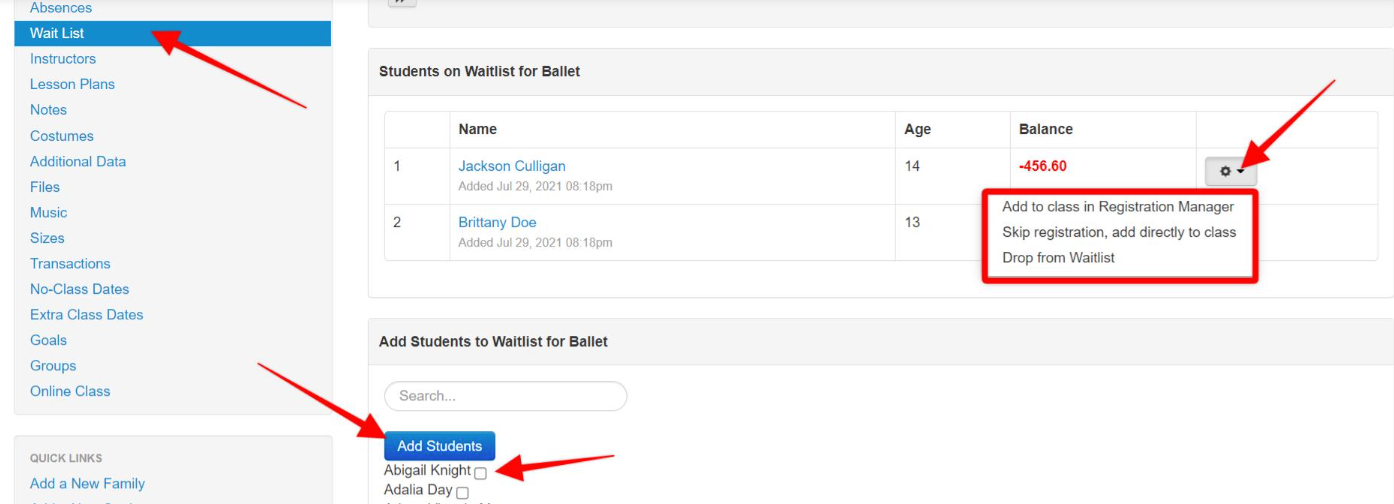Viewport: 1394px width, 504px height.
Task: Choose Drop from Waitlist option
Action: pos(1058,257)
